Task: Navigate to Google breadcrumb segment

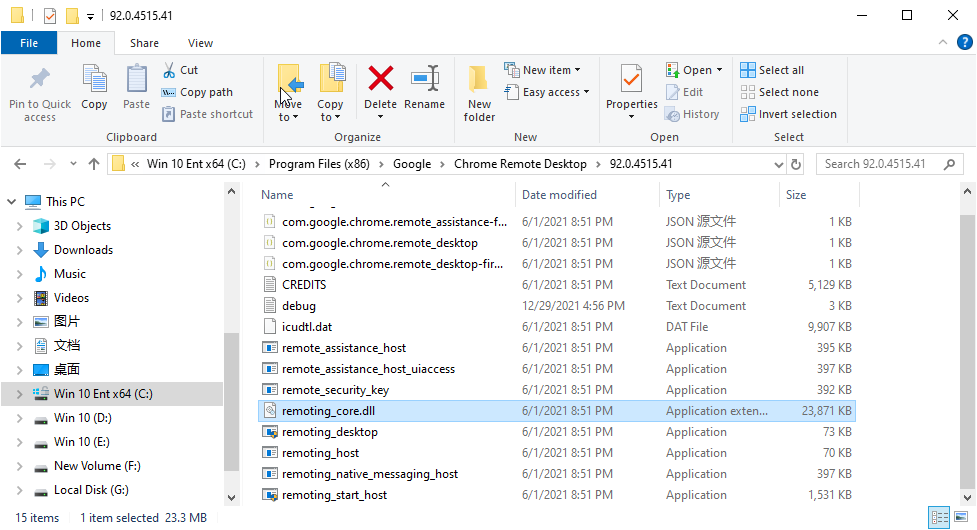Action: click(412, 164)
